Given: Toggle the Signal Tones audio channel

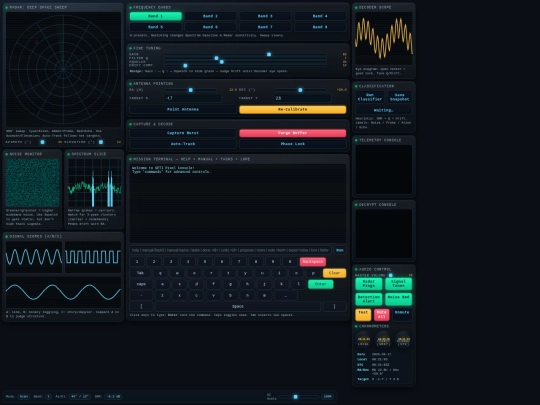Looking at the screenshot, I should pos(398,284).
